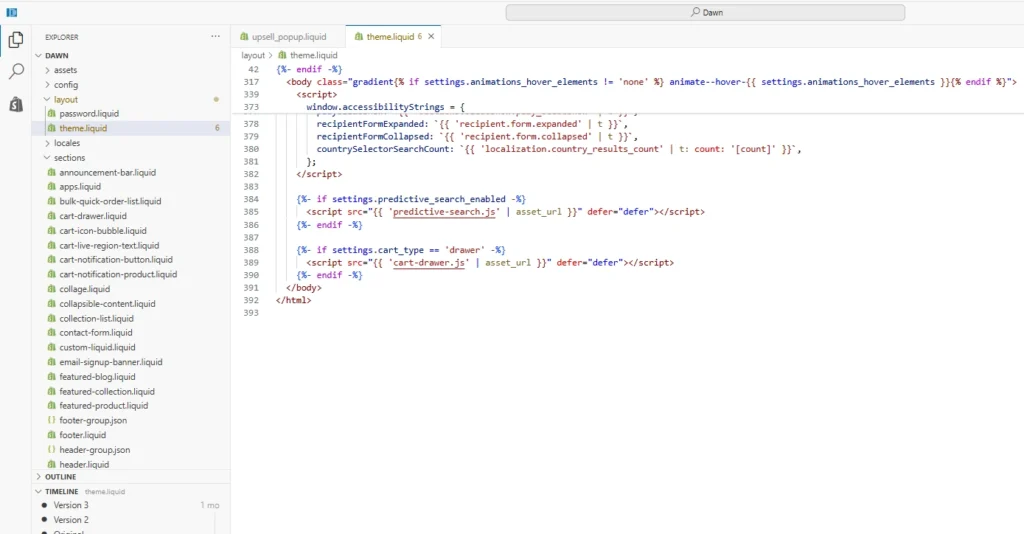Expand the locales folder
This screenshot has height=534, width=1024.
click(x=67, y=143)
